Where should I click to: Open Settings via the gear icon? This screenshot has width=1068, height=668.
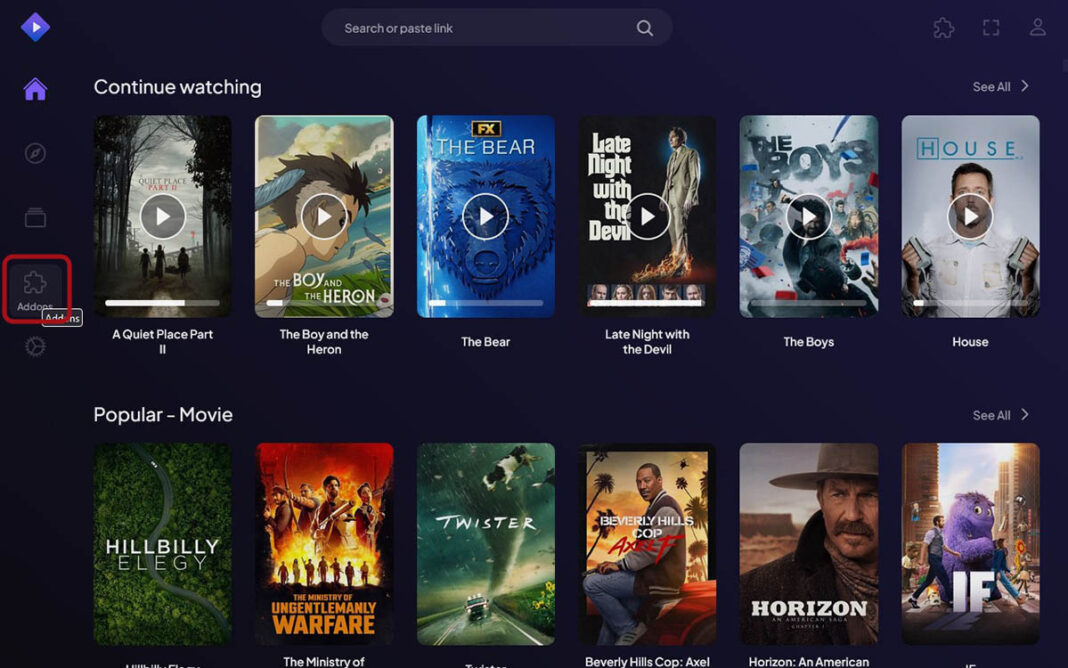(x=35, y=346)
